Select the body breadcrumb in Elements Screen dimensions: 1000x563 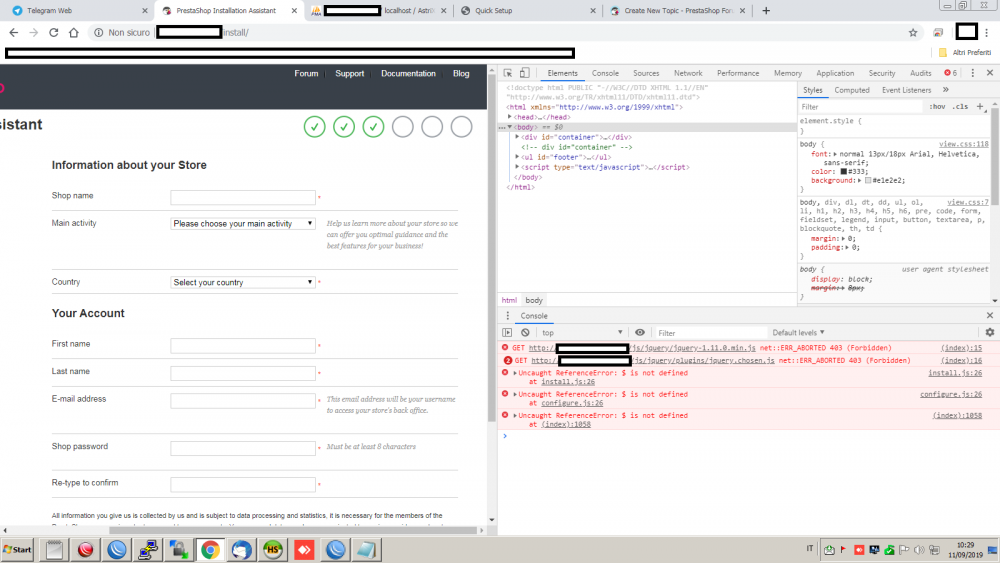click(534, 300)
